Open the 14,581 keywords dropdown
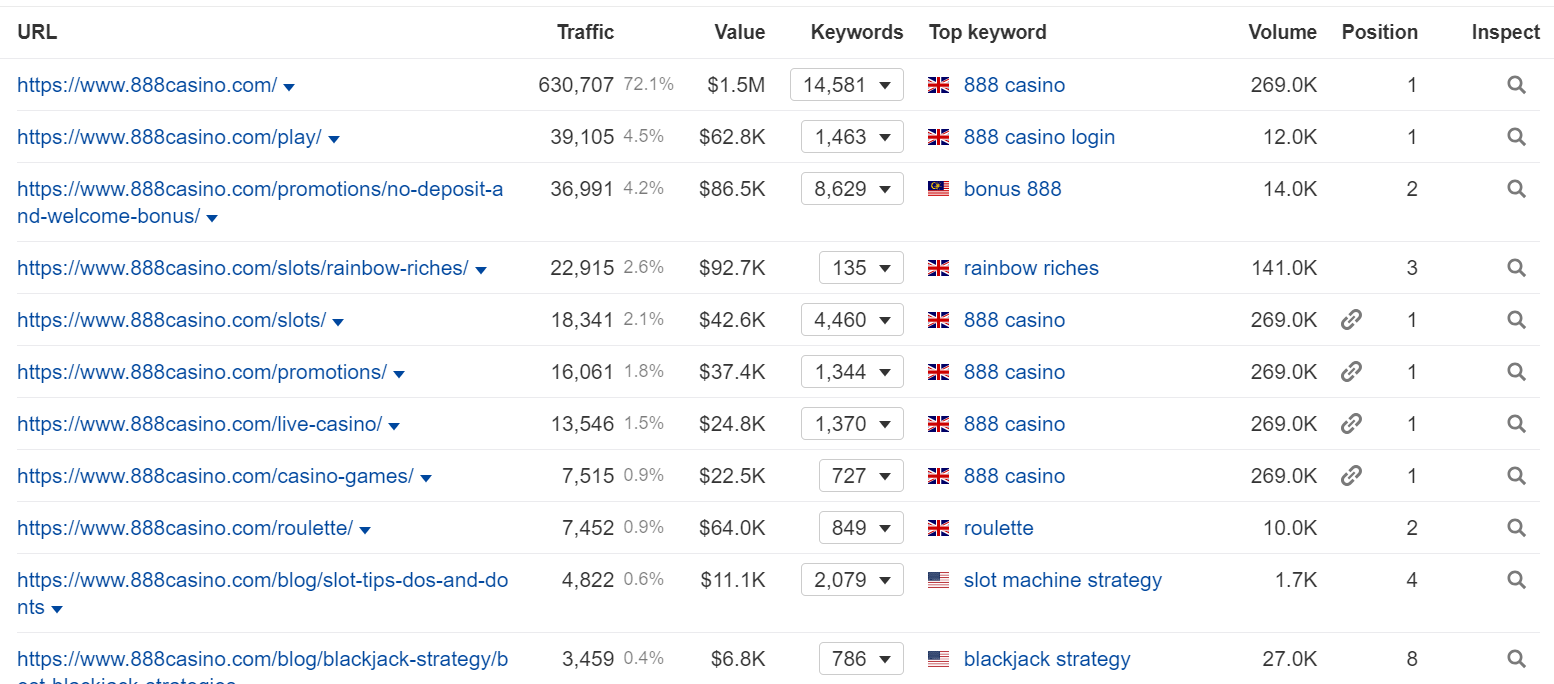 click(847, 85)
